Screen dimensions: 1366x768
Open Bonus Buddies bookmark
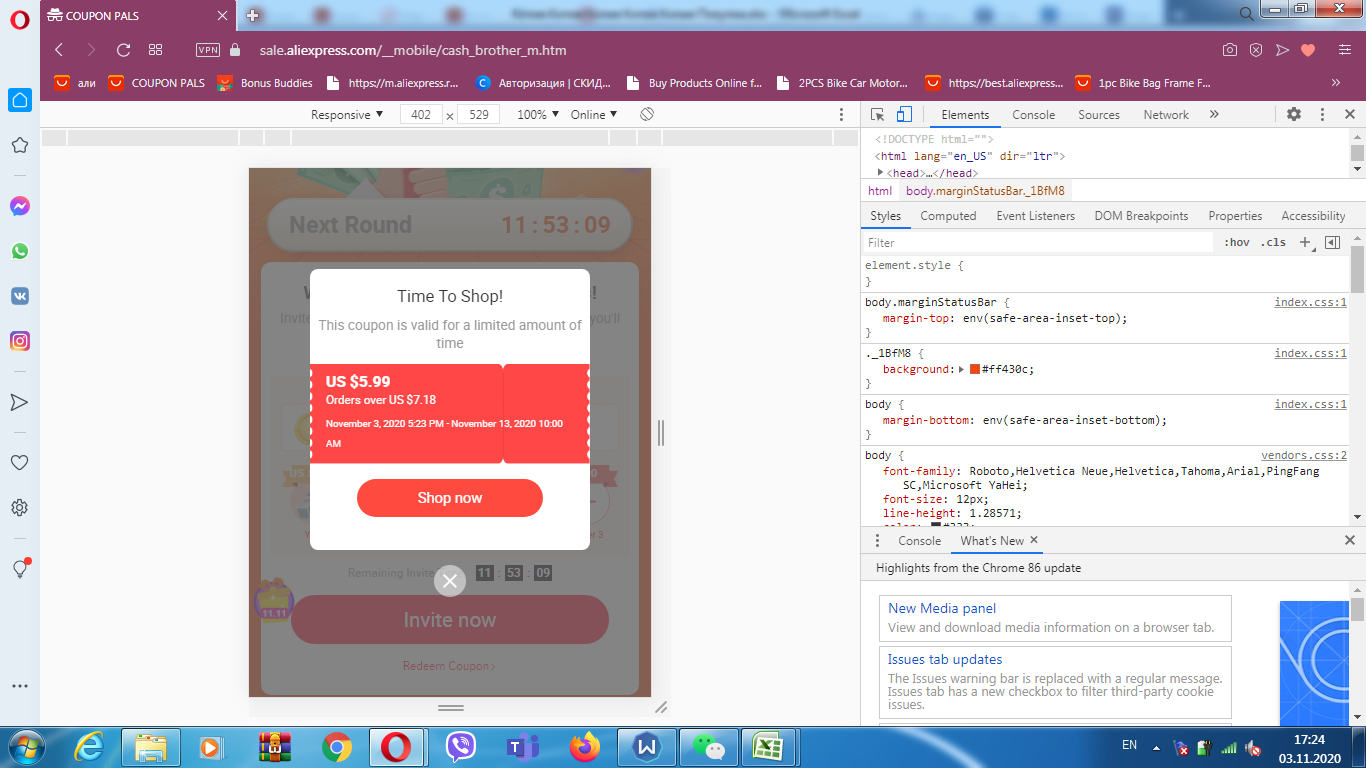[265, 83]
